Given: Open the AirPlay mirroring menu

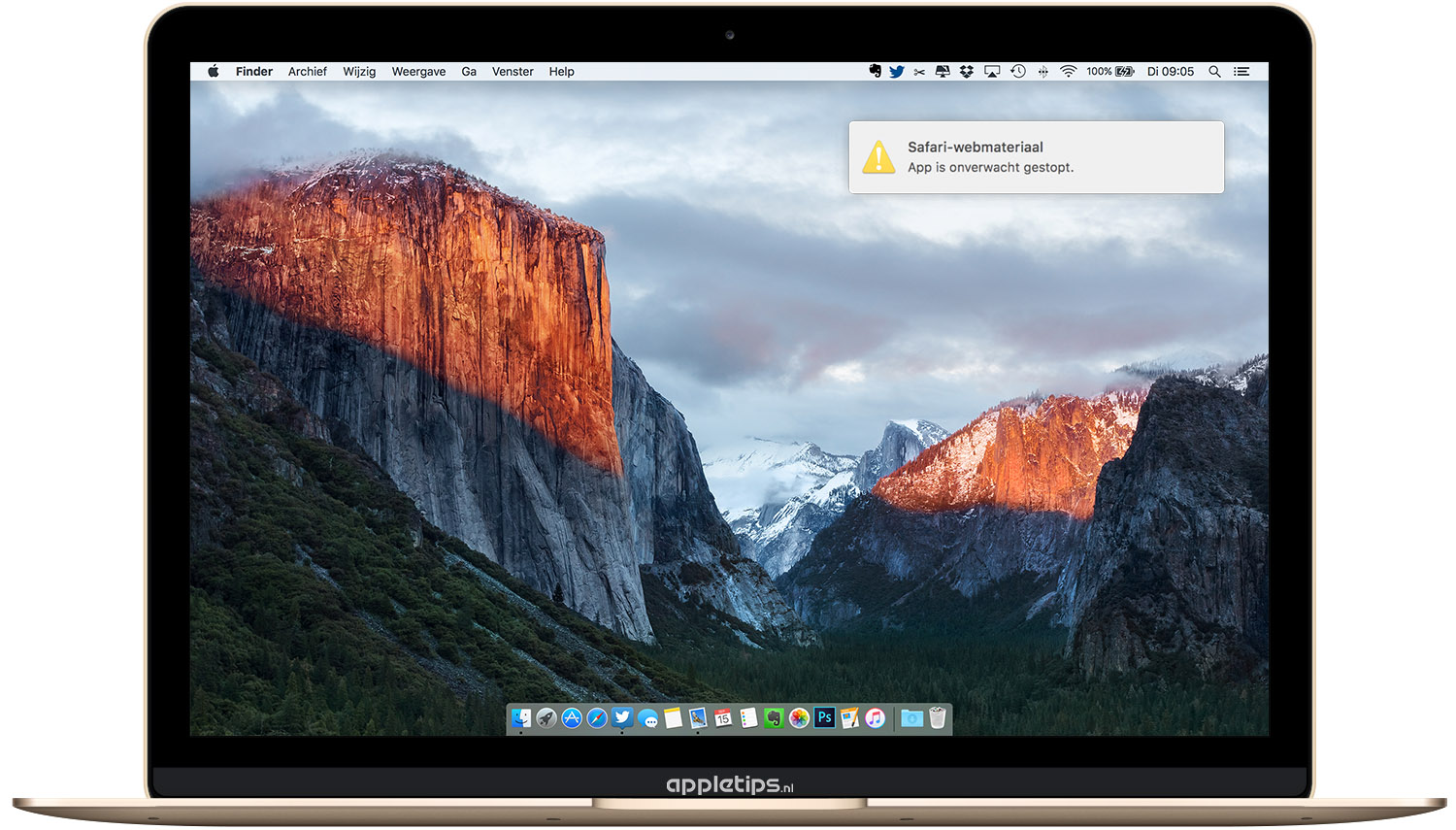Looking at the screenshot, I should tap(991, 71).
